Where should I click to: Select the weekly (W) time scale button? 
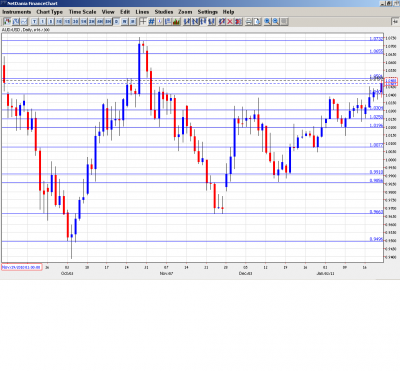point(124,22)
